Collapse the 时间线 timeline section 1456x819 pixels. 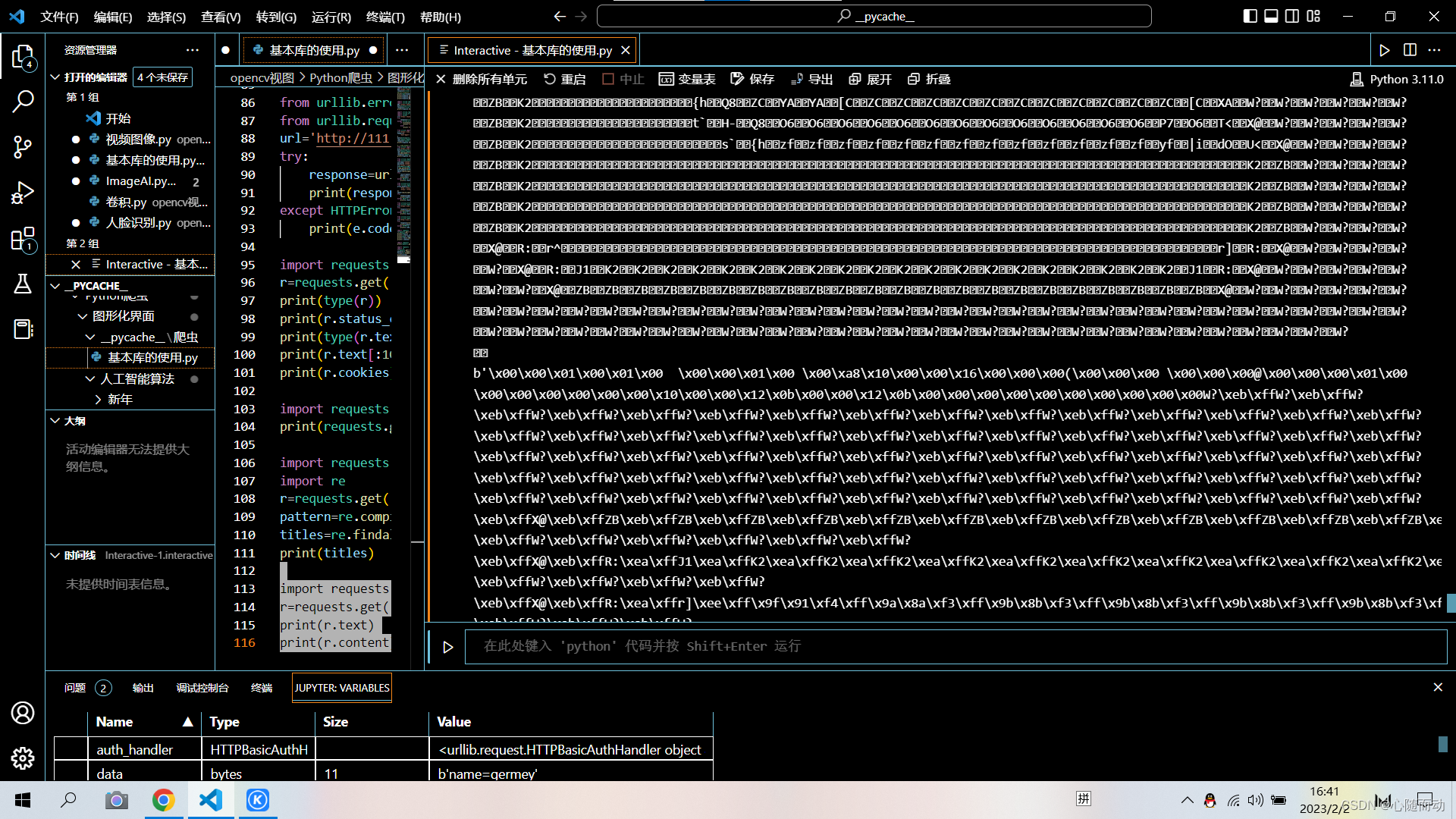73,555
